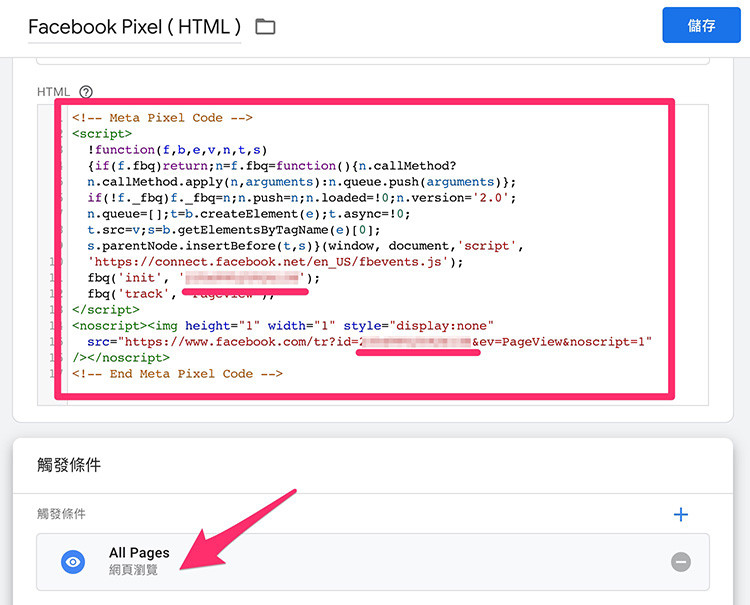The image size is (750, 605).
Task: Click the n.queue=[] createElement line
Action: click(249, 214)
